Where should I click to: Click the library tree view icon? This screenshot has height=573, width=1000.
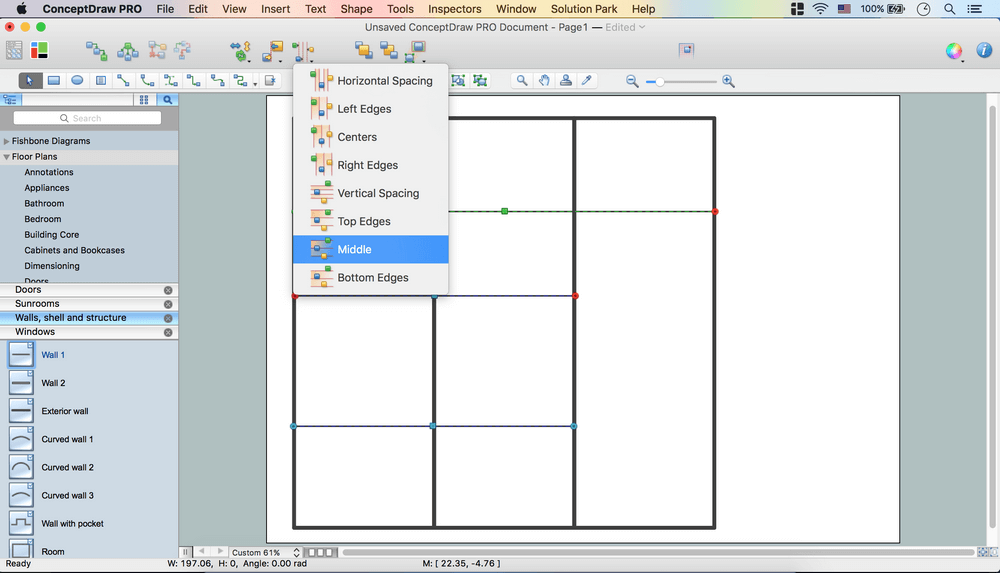11,100
